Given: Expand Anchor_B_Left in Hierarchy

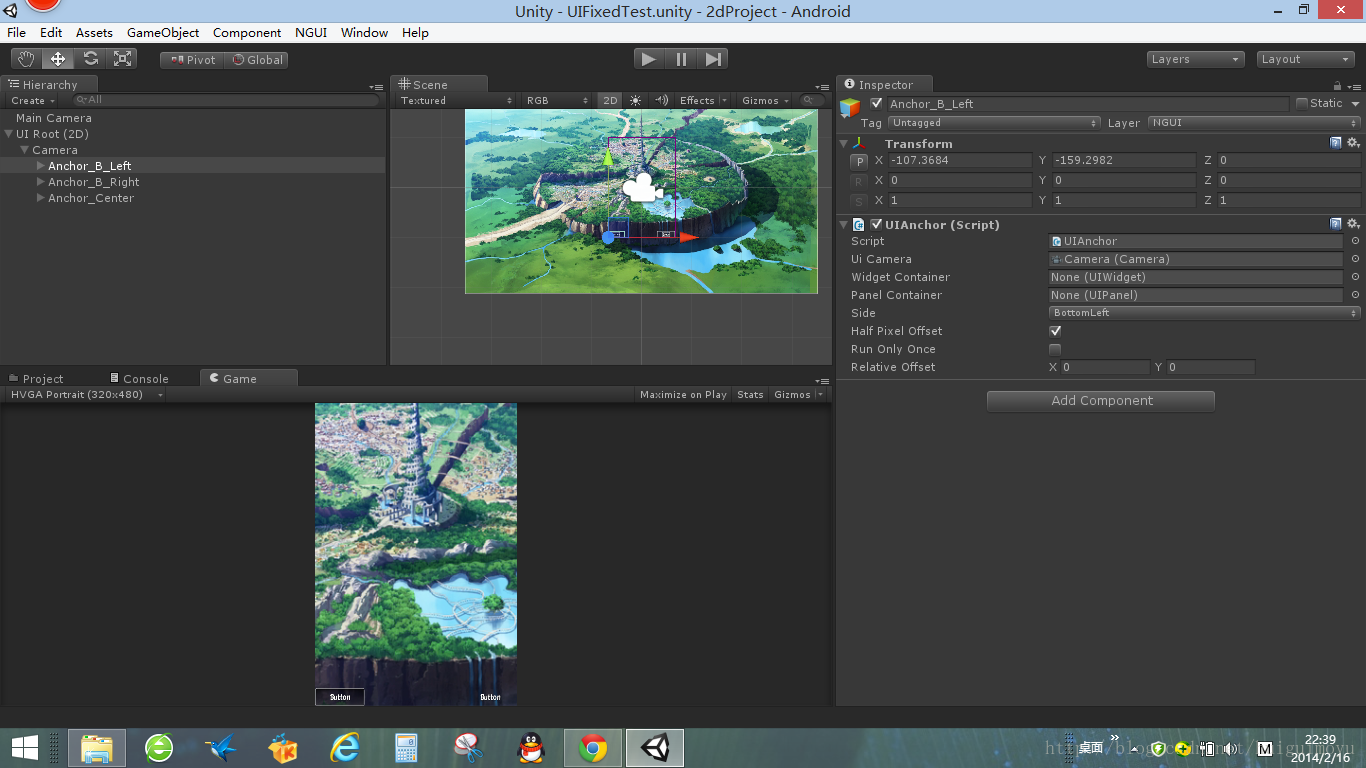Looking at the screenshot, I should (41, 166).
